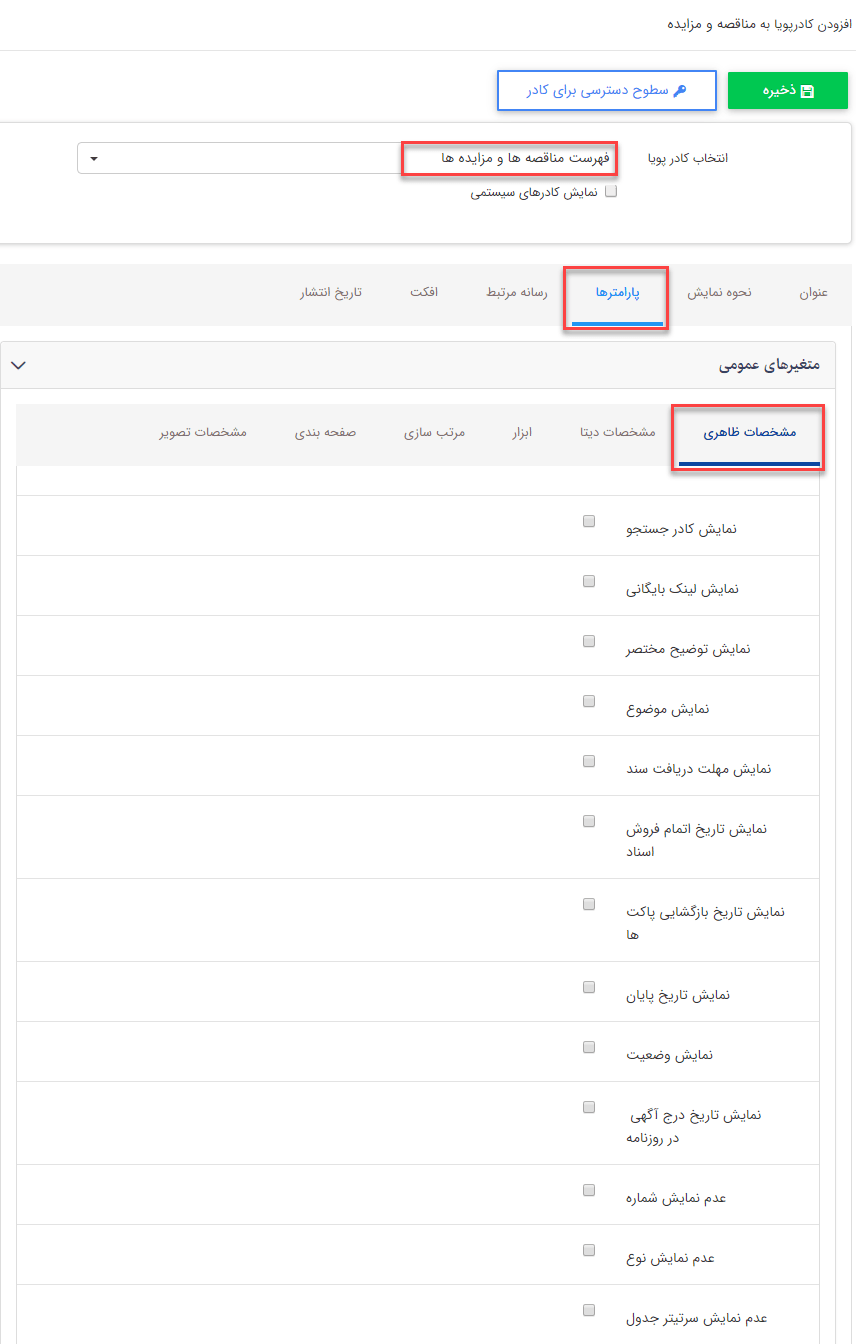Enable نمایش کادرهای سیستمی checkbox
The image size is (856, 1344).
611,191
